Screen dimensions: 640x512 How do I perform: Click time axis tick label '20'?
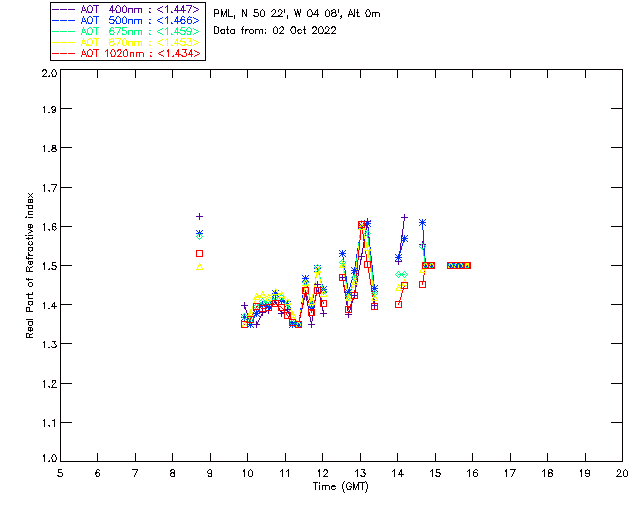pos(622,473)
